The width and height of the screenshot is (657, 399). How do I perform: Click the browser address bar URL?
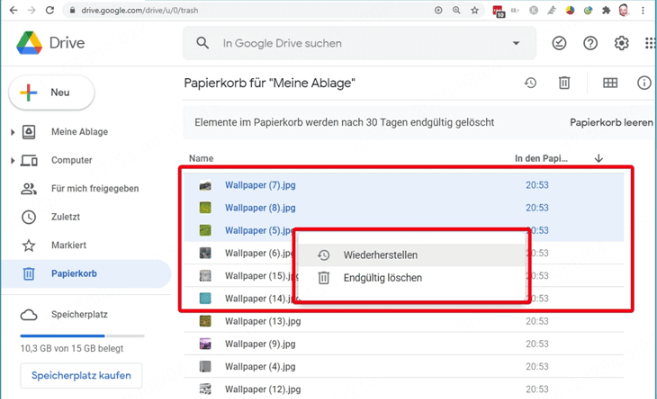pyautogui.click(x=140, y=10)
